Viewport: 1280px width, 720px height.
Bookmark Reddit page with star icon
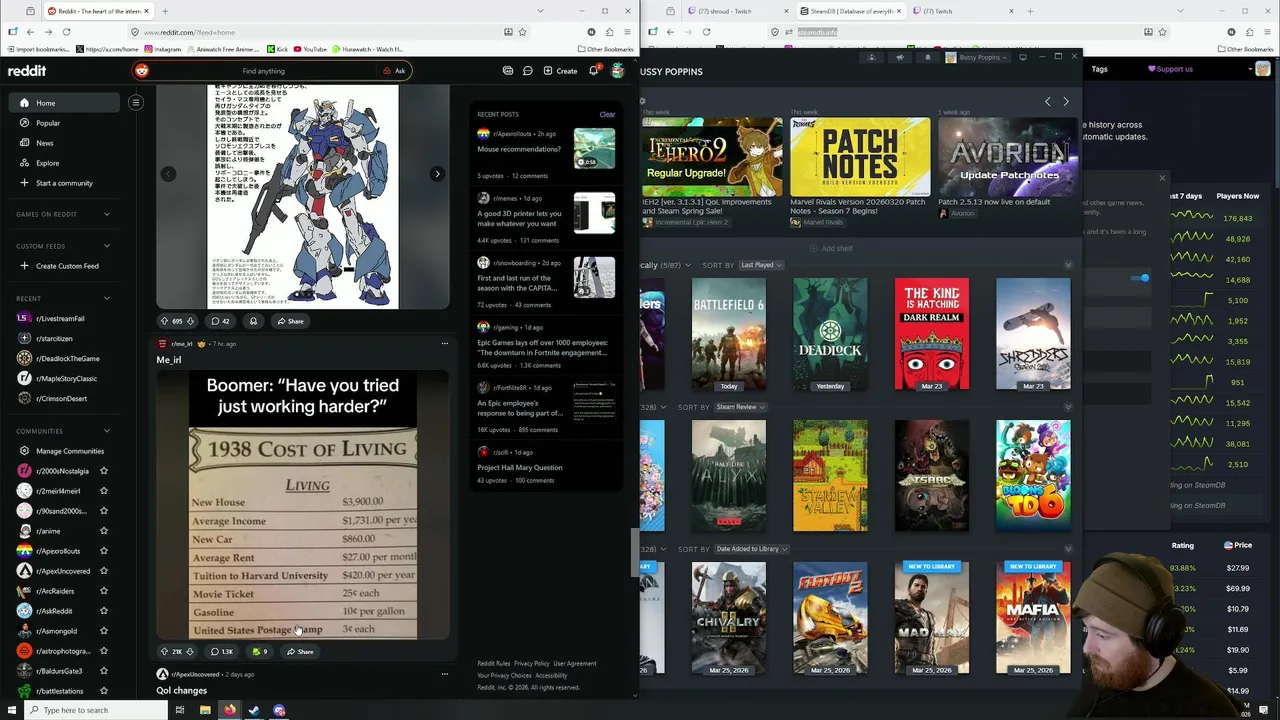point(522,32)
